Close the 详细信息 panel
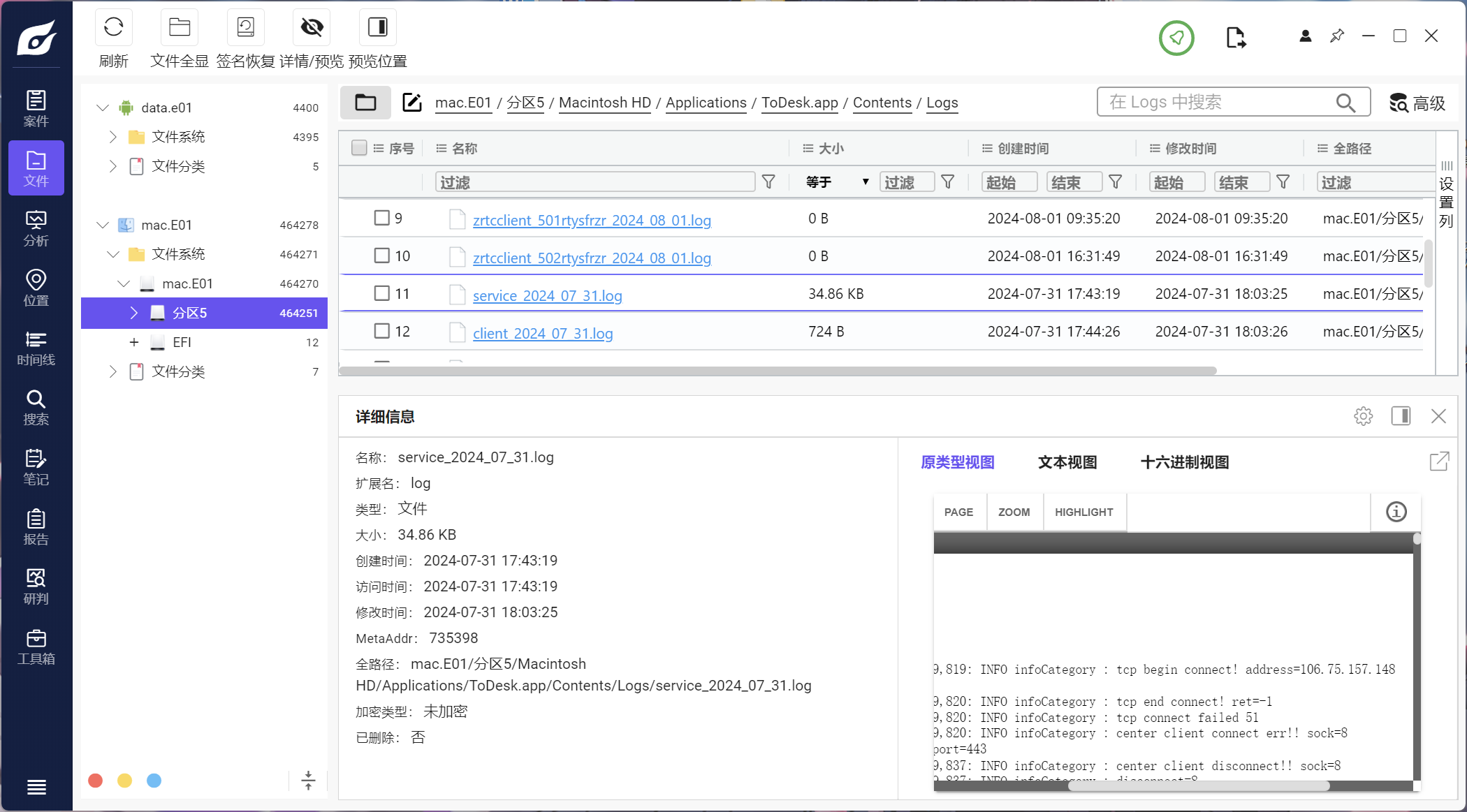The height and width of the screenshot is (812, 1467). 1438,416
